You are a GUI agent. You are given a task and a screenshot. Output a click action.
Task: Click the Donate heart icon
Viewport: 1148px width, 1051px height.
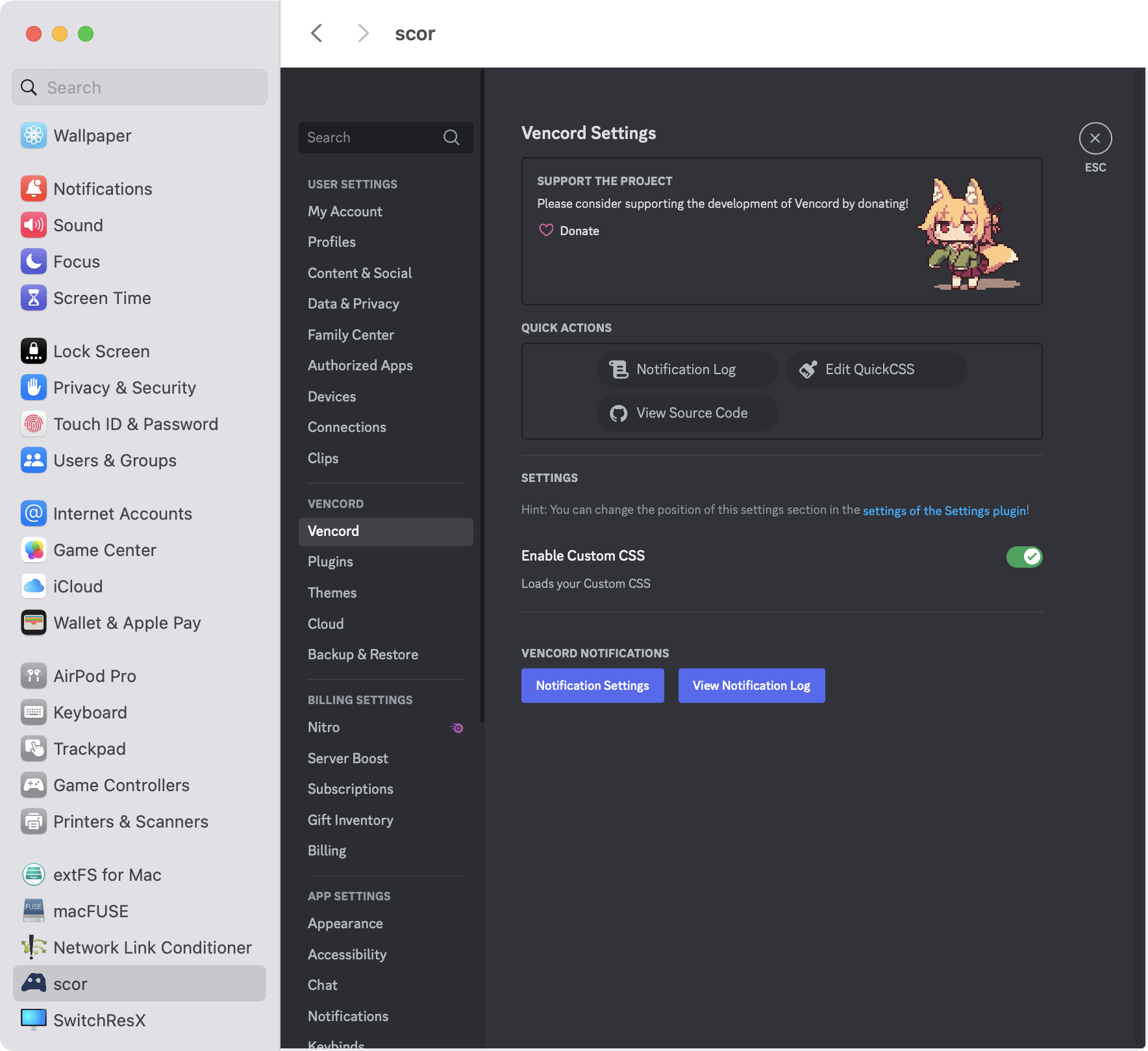(546, 231)
